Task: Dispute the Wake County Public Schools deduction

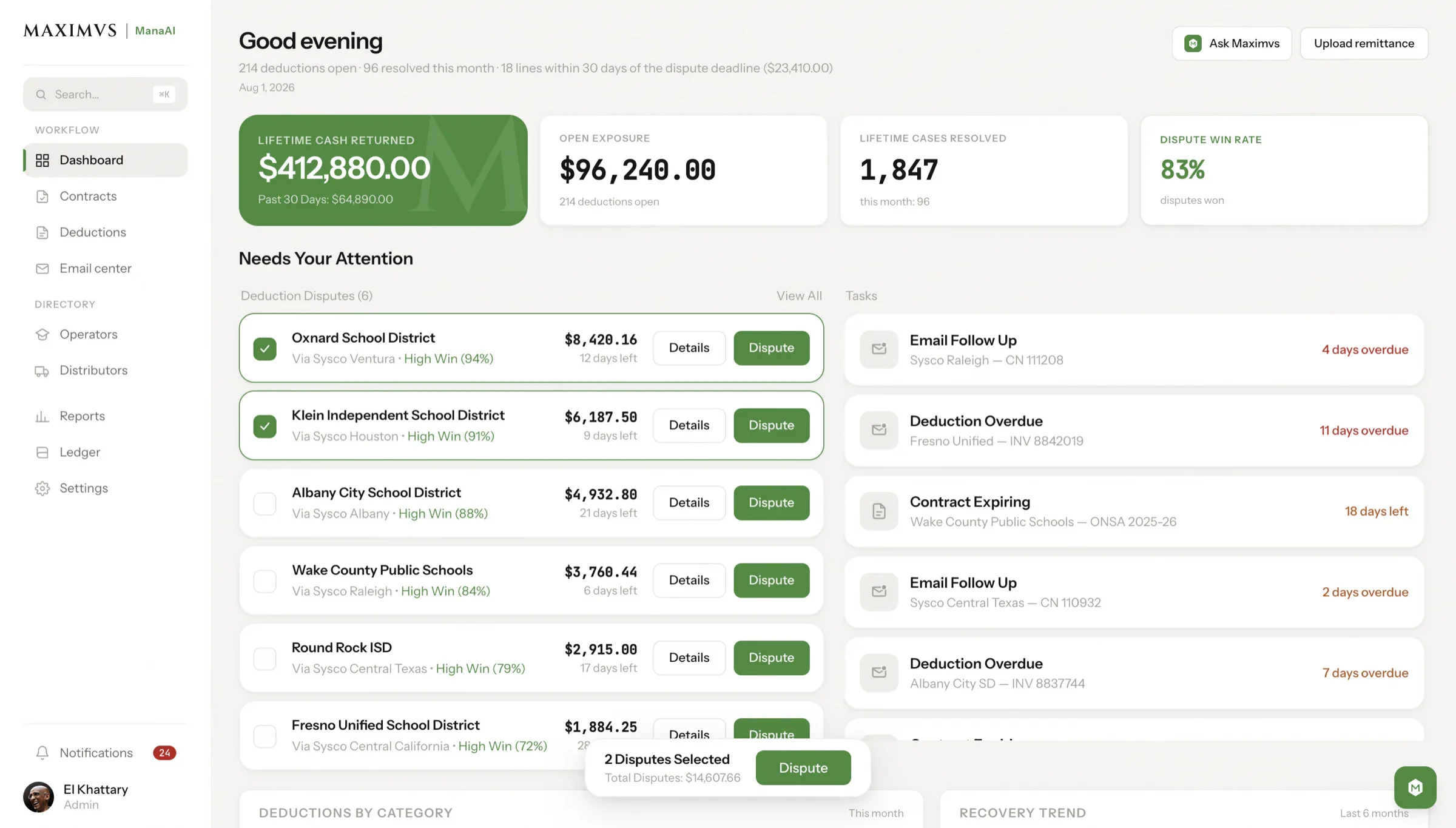Action: click(x=771, y=581)
